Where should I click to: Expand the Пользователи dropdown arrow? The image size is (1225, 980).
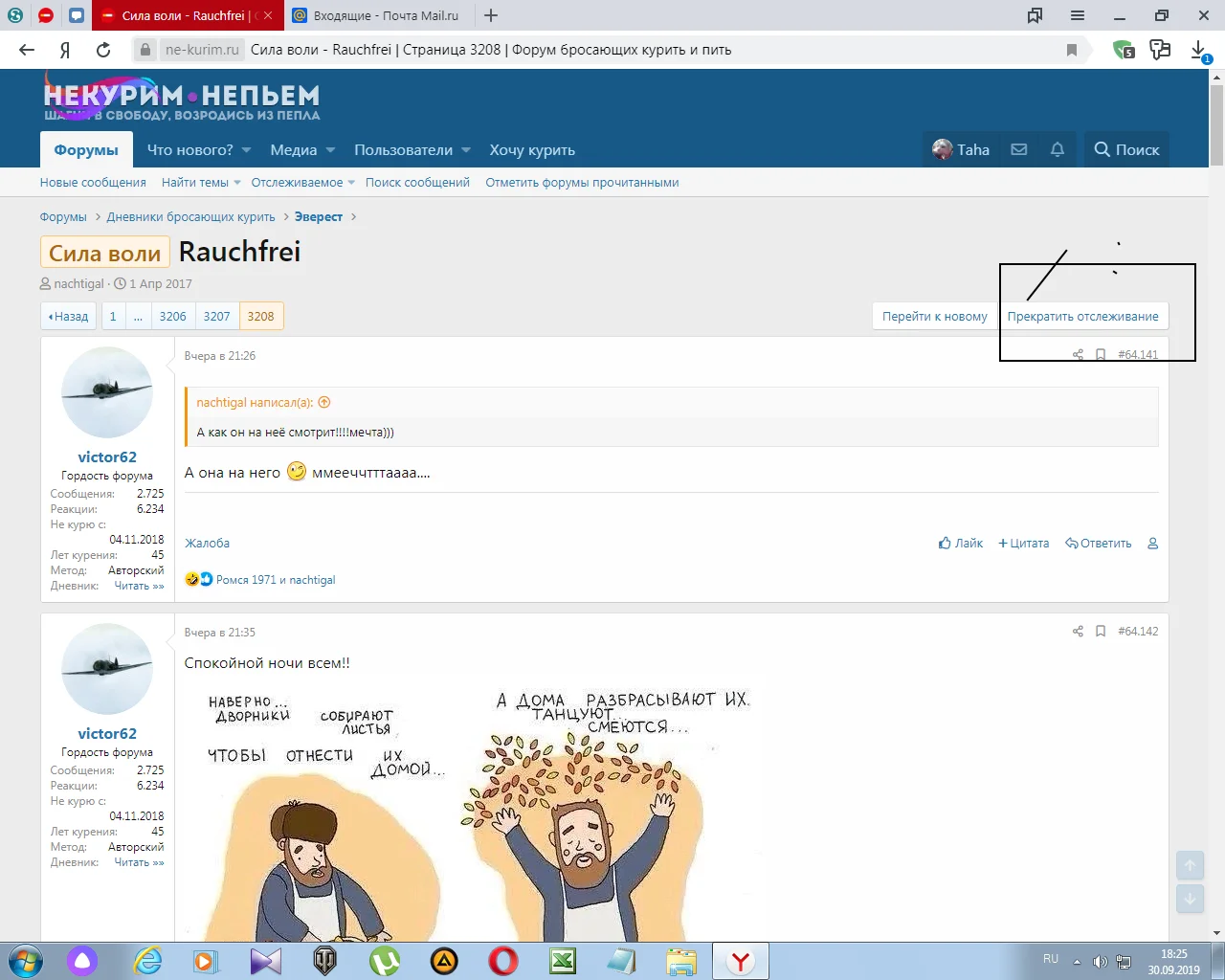(x=466, y=150)
